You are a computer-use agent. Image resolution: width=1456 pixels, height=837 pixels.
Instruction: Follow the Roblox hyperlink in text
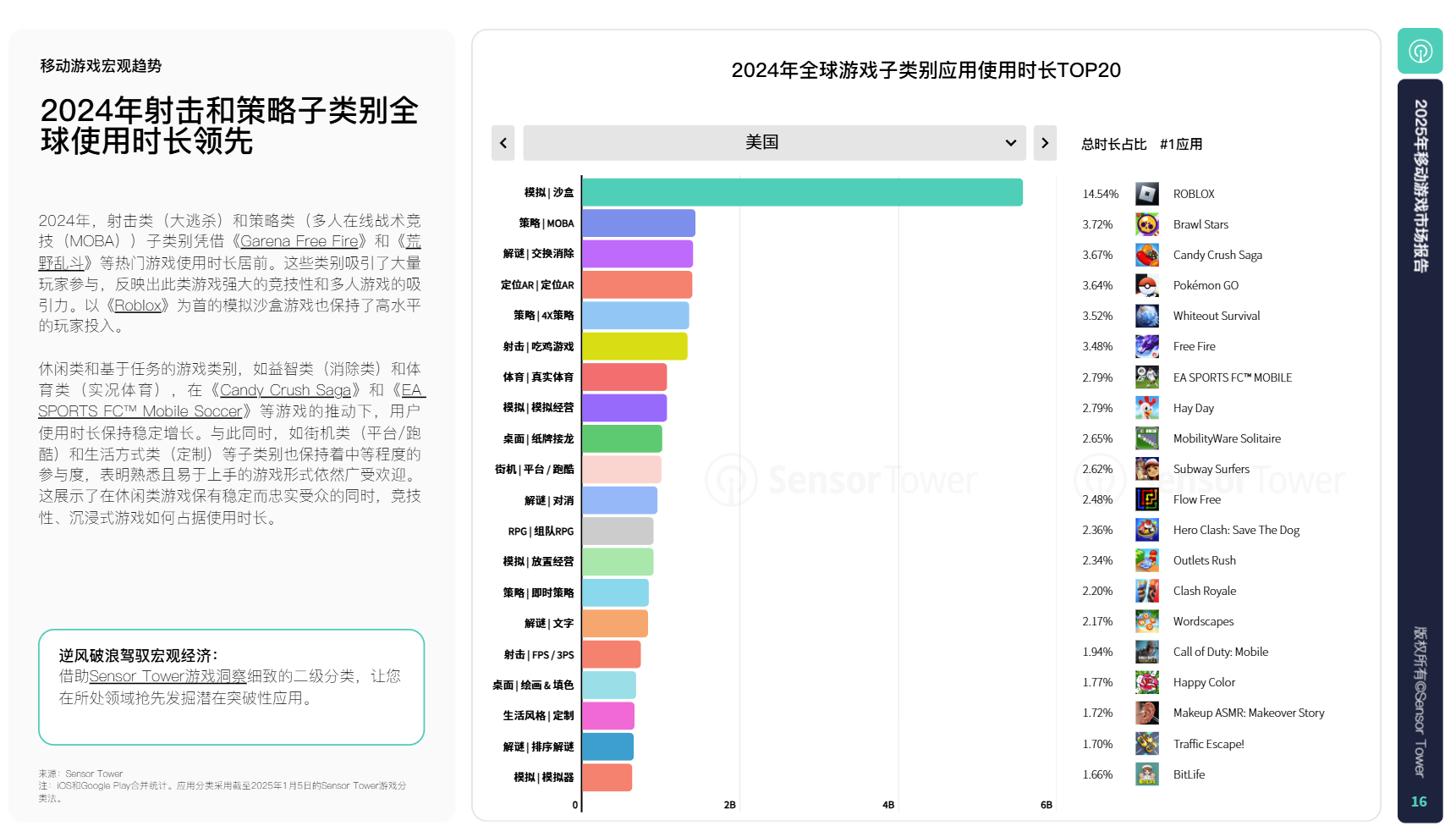(137, 306)
